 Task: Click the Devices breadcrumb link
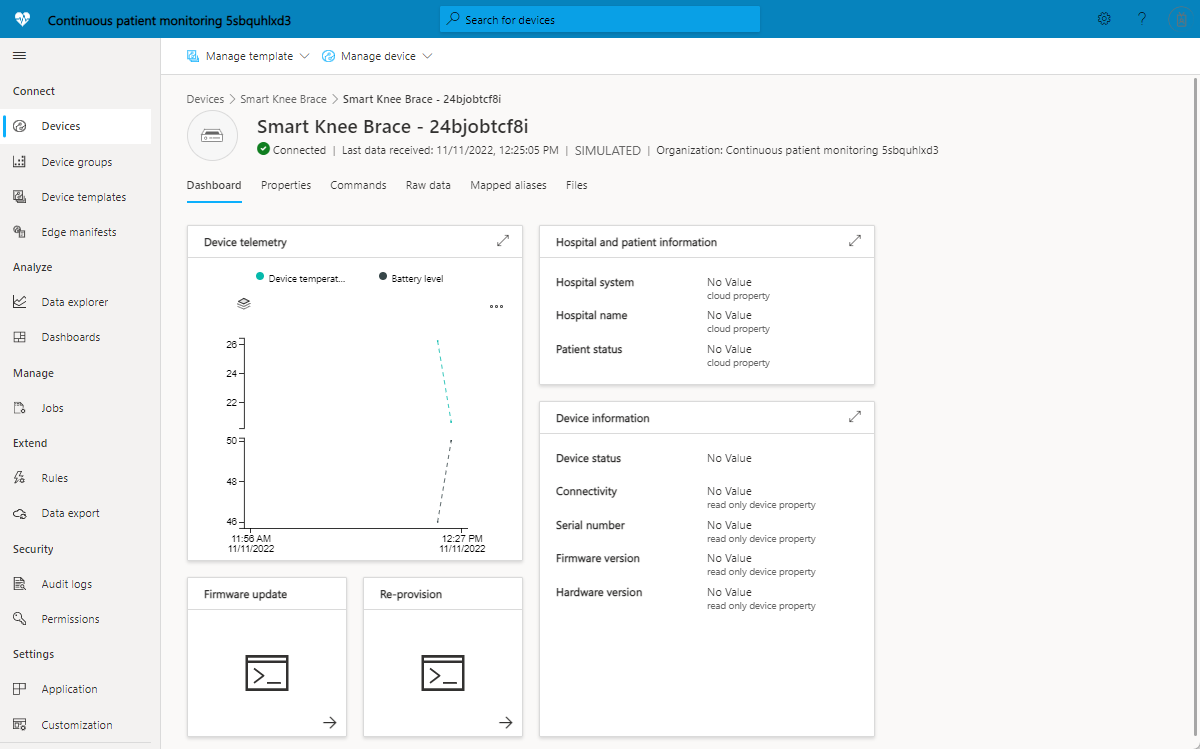pos(205,99)
